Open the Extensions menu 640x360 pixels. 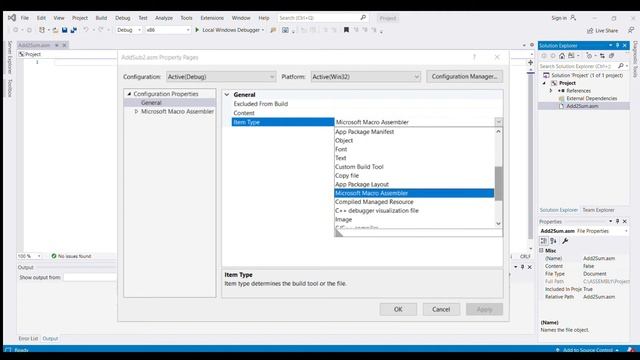coord(212,18)
